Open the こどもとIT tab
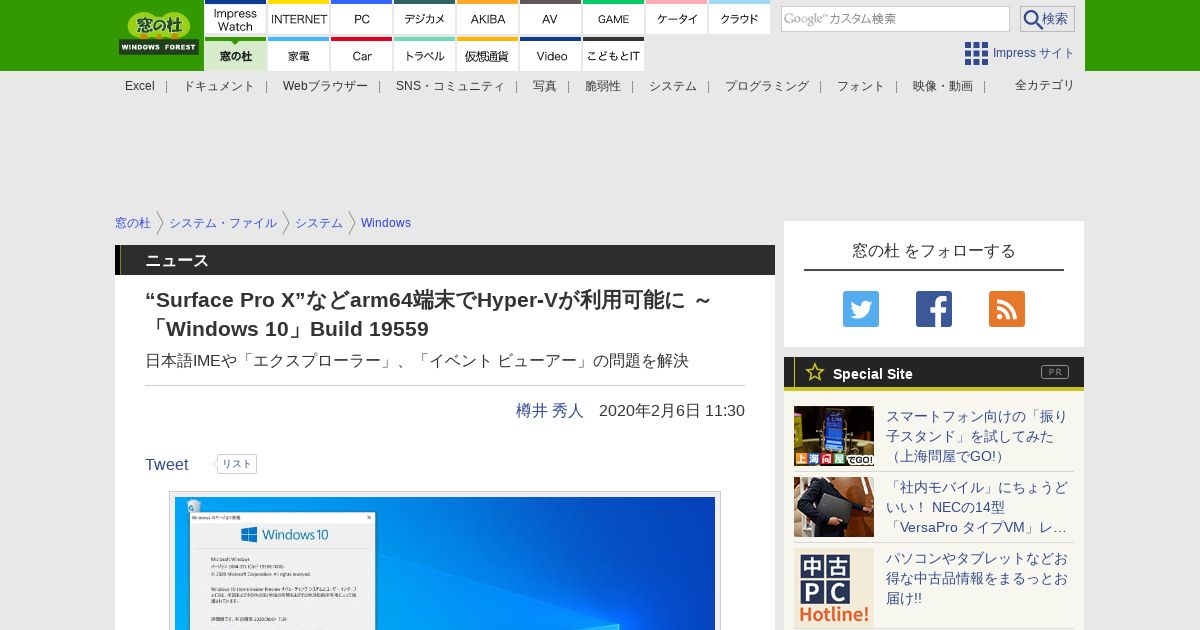This screenshot has height=630, width=1200. click(x=614, y=55)
